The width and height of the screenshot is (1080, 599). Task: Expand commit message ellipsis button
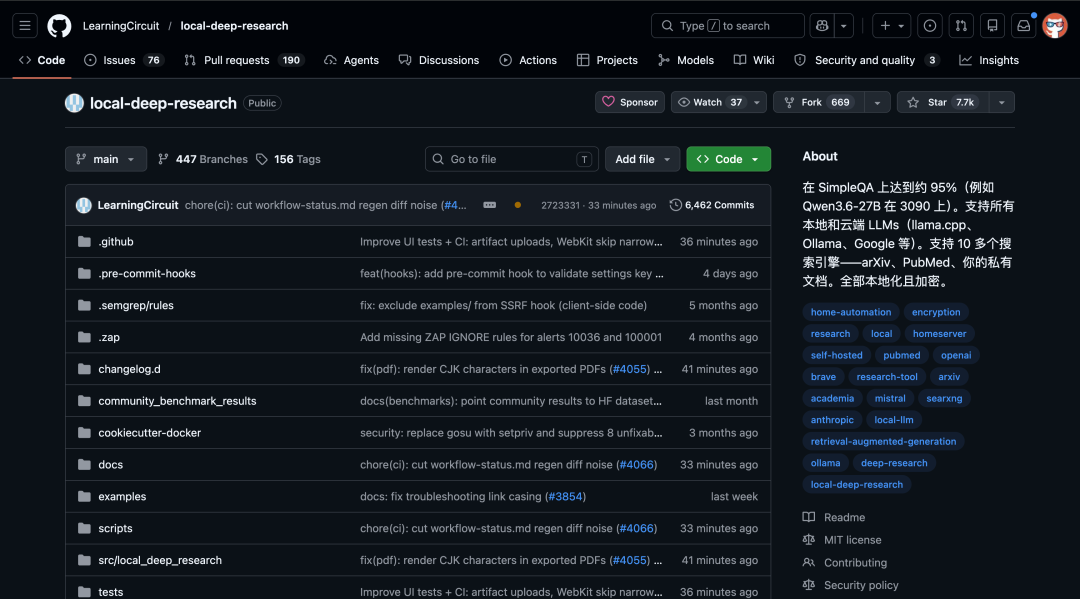coord(490,205)
